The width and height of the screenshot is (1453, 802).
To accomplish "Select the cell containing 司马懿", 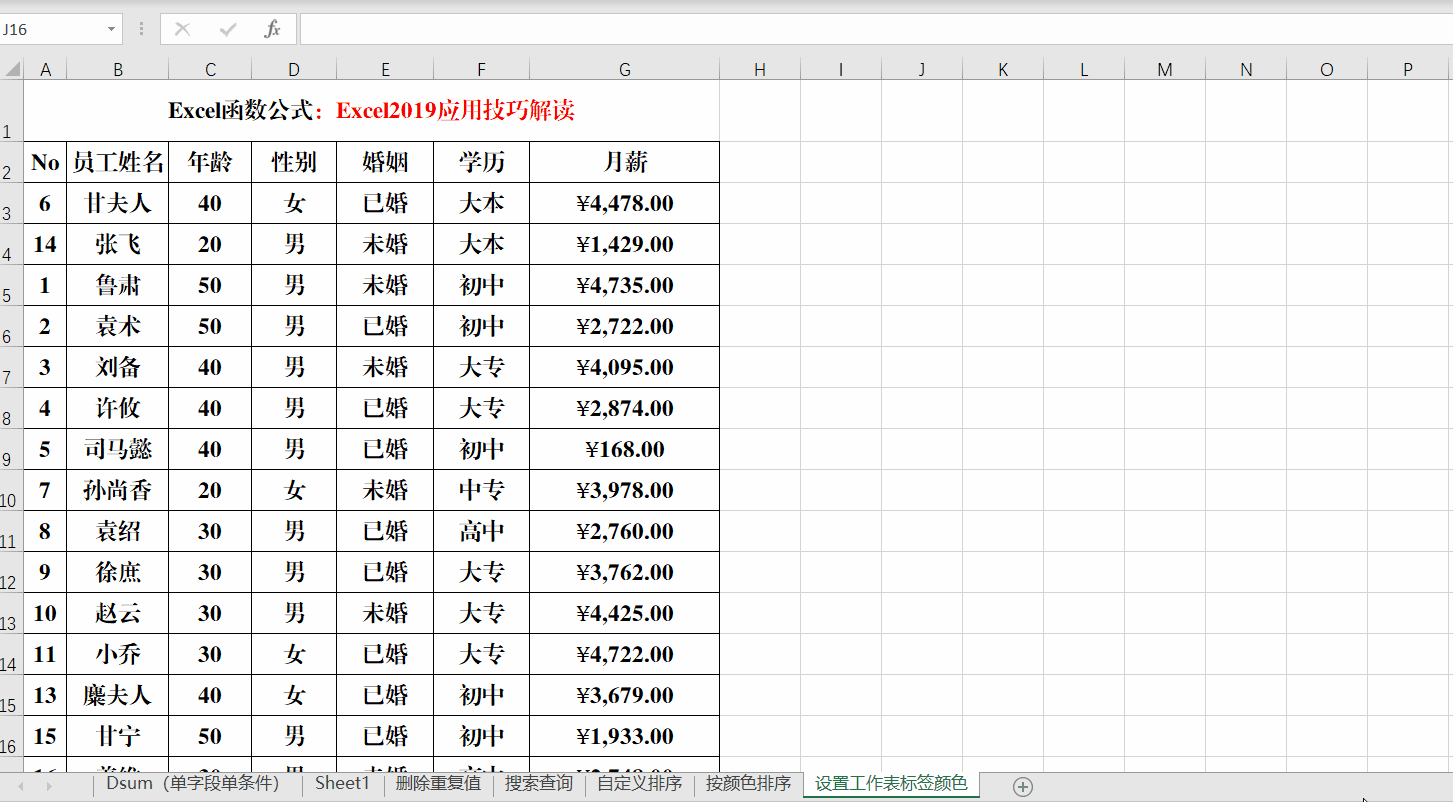I will click(x=118, y=449).
